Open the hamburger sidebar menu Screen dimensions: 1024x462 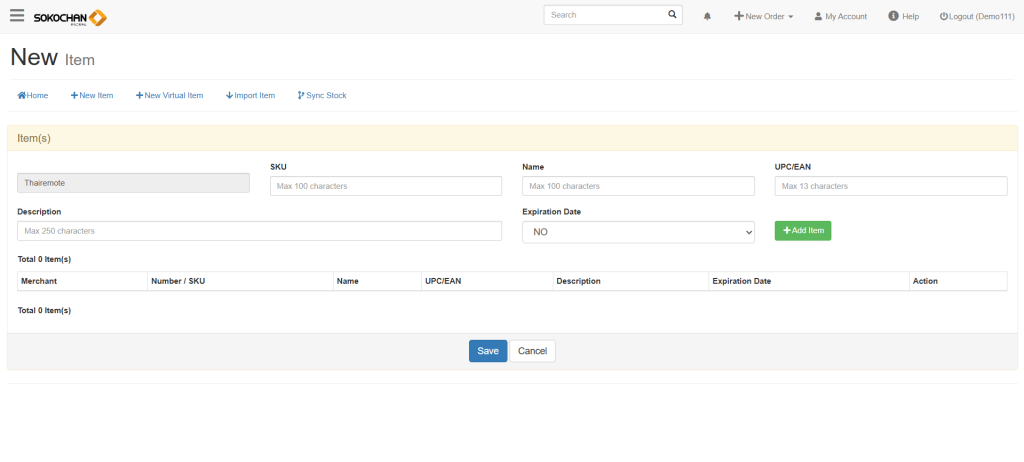coord(17,16)
